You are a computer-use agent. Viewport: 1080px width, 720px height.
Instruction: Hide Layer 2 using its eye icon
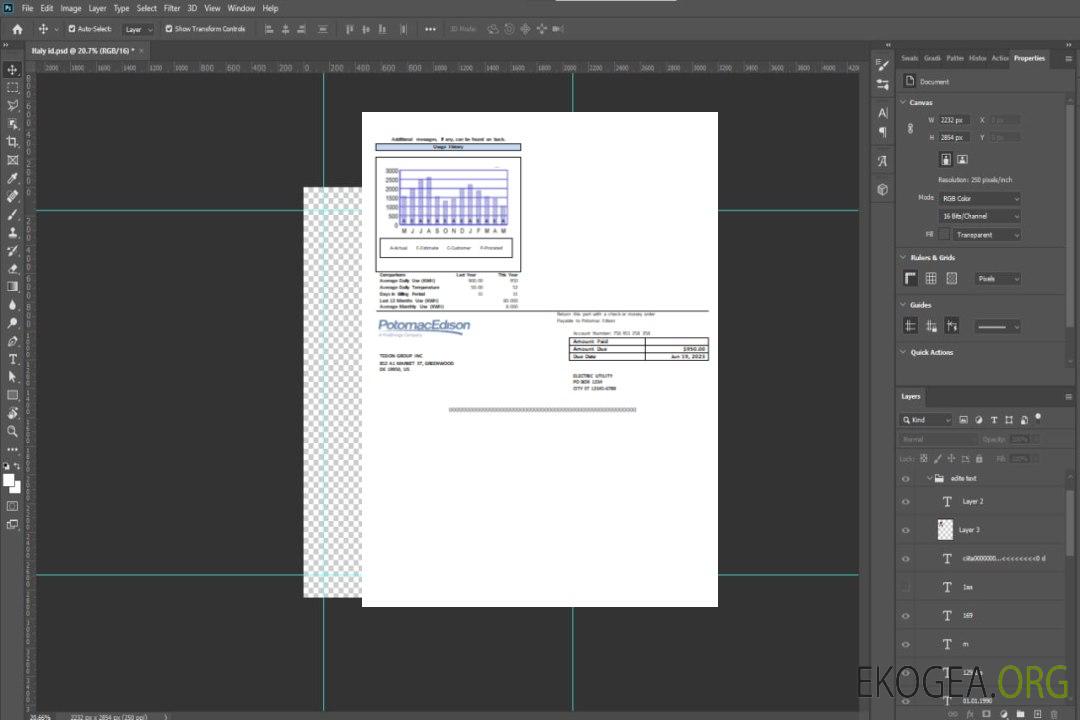(906, 501)
